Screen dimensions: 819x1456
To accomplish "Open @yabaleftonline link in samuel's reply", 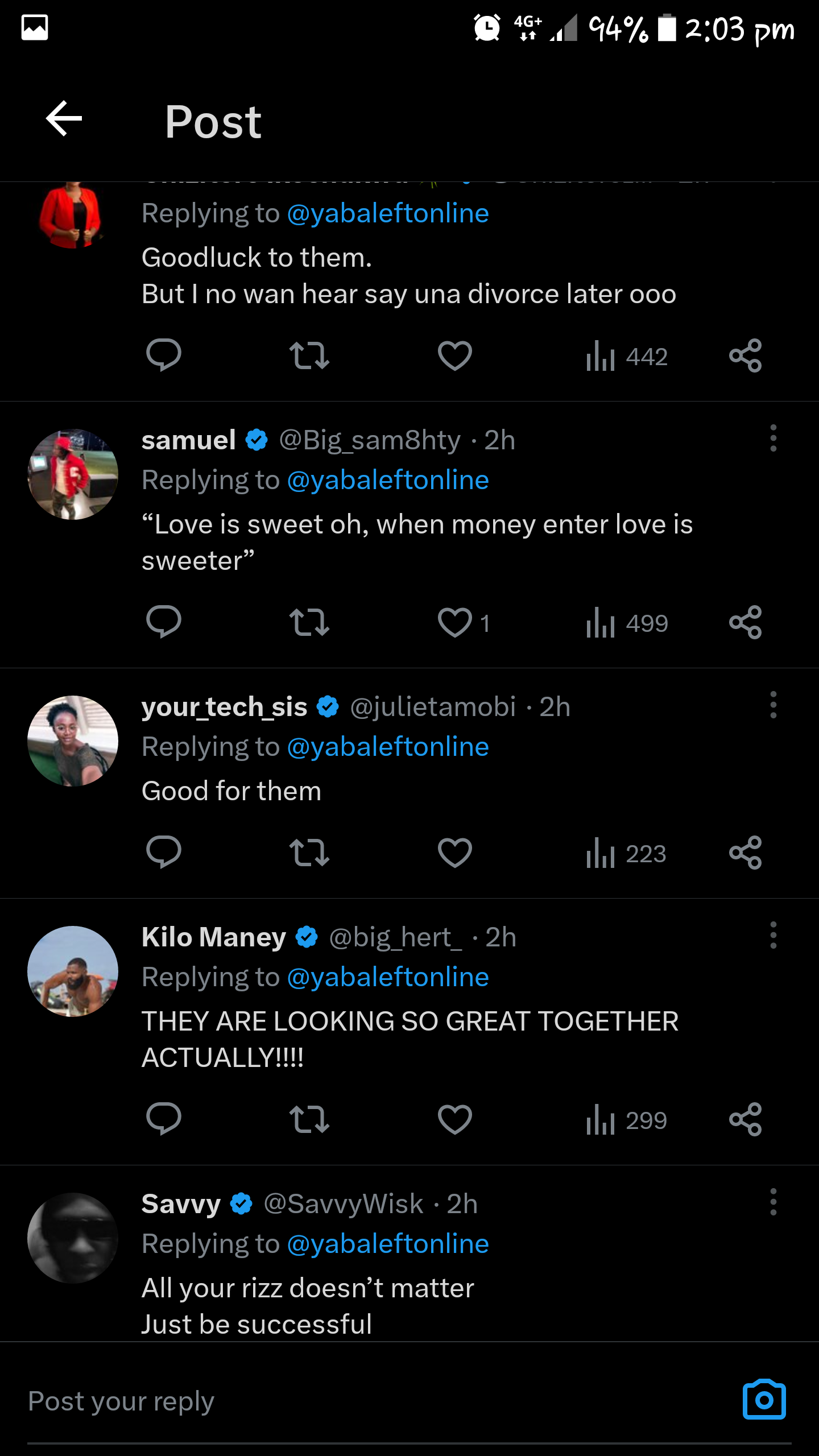I will [x=388, y=480].
